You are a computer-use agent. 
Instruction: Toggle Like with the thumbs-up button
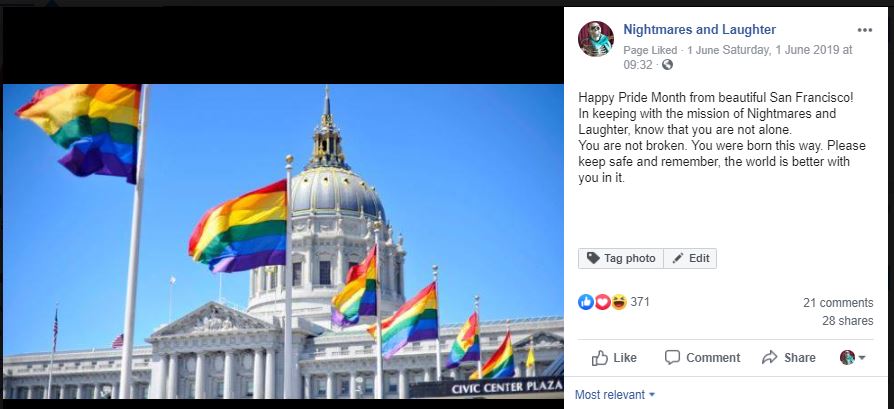pos(614,358)
